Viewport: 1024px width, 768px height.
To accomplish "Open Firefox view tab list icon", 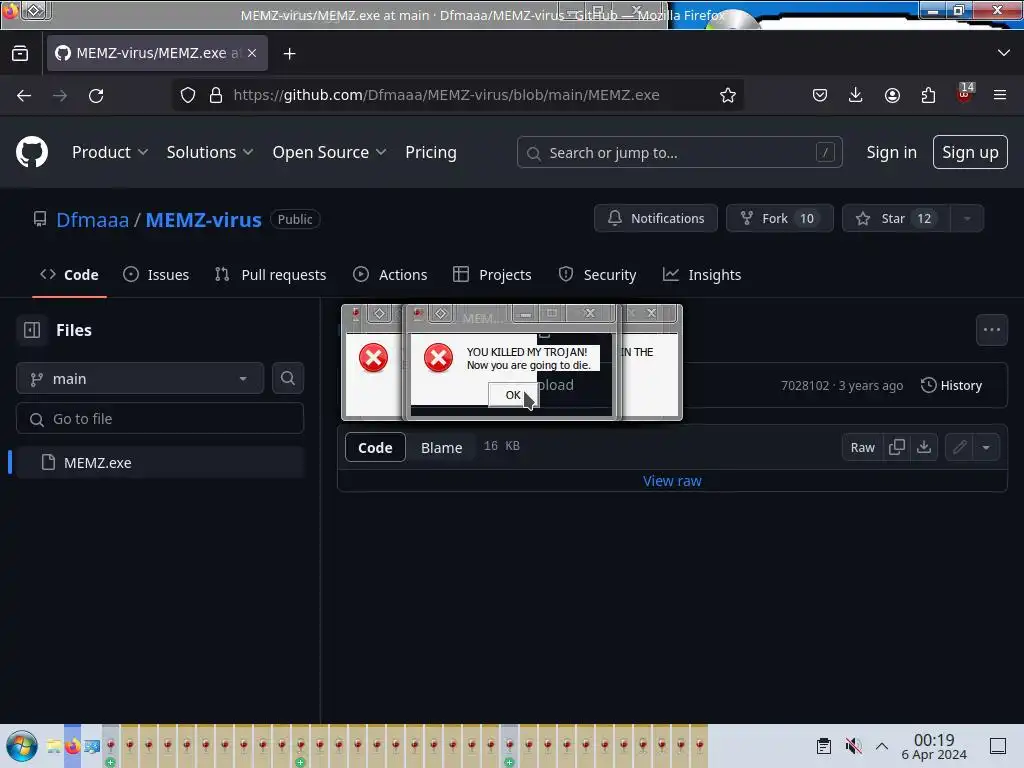I will pos(20,54).
